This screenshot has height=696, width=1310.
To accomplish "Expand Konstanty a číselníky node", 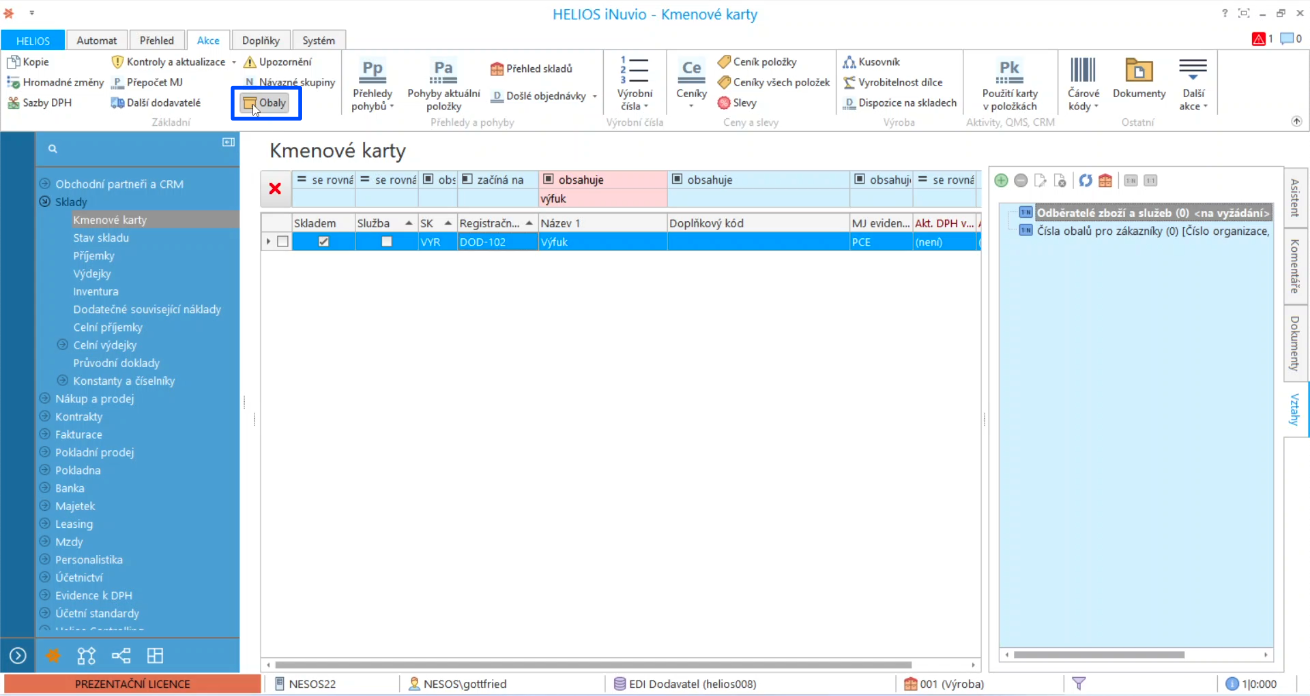I will point(63,381).
